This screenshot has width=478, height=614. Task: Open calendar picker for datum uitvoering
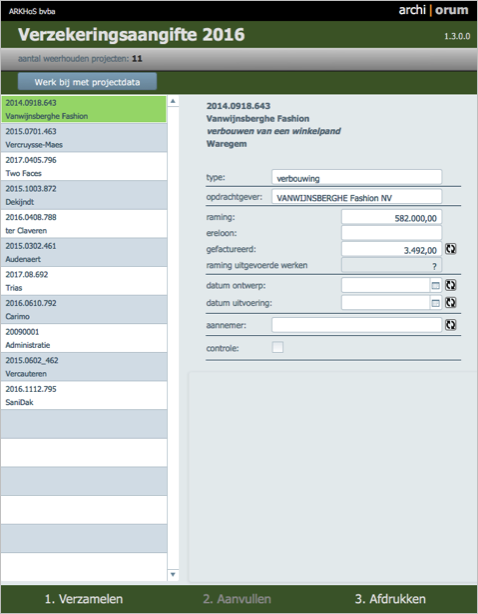pos(435,303)
